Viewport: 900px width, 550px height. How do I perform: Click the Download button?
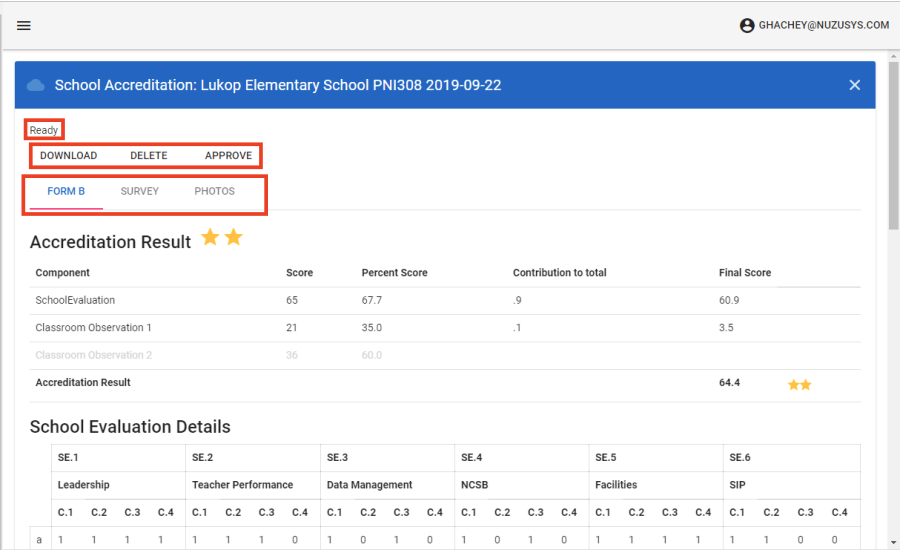[x=68, y=156]
